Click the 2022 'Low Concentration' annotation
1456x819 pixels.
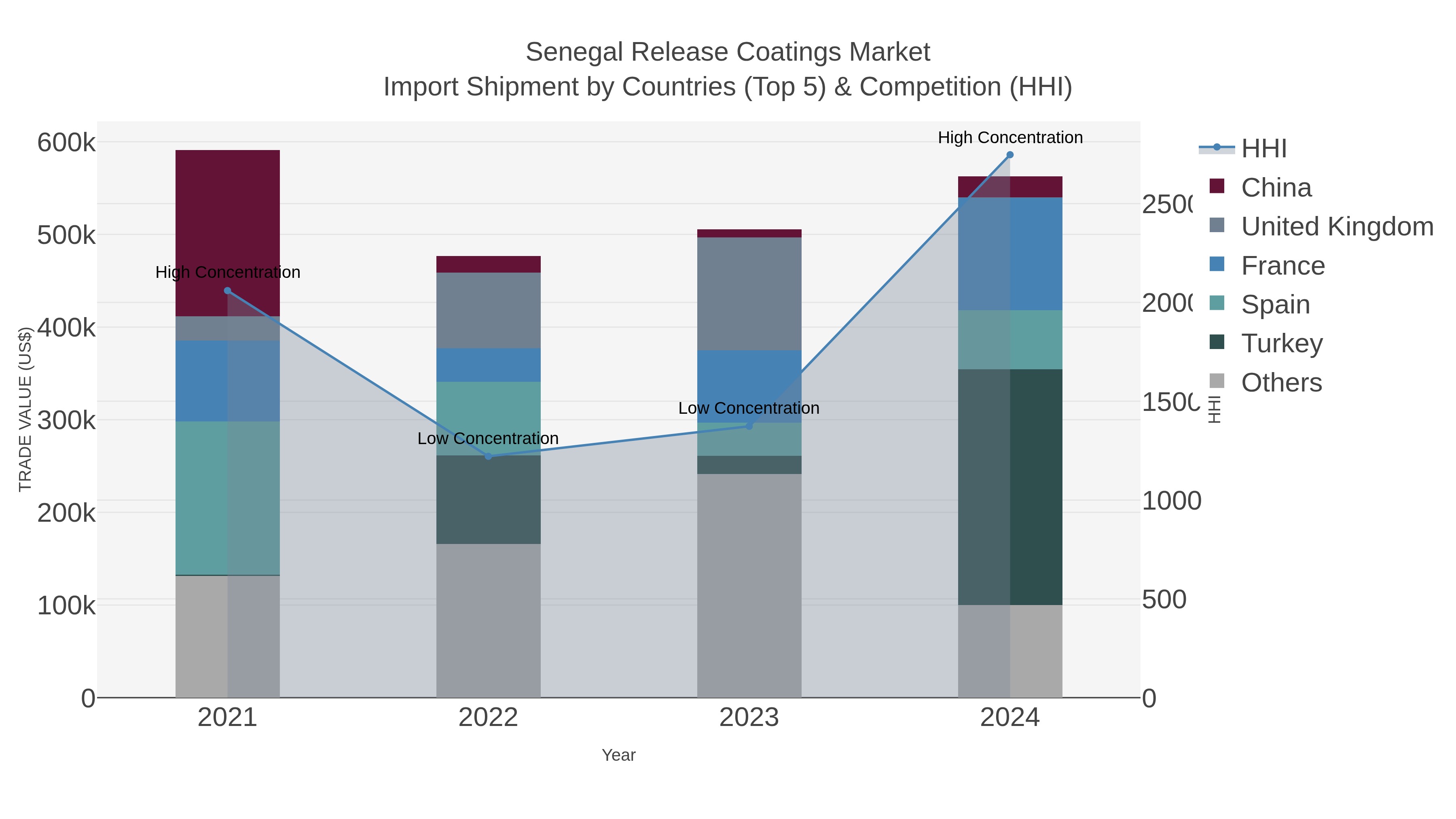(x=488, y=438)
